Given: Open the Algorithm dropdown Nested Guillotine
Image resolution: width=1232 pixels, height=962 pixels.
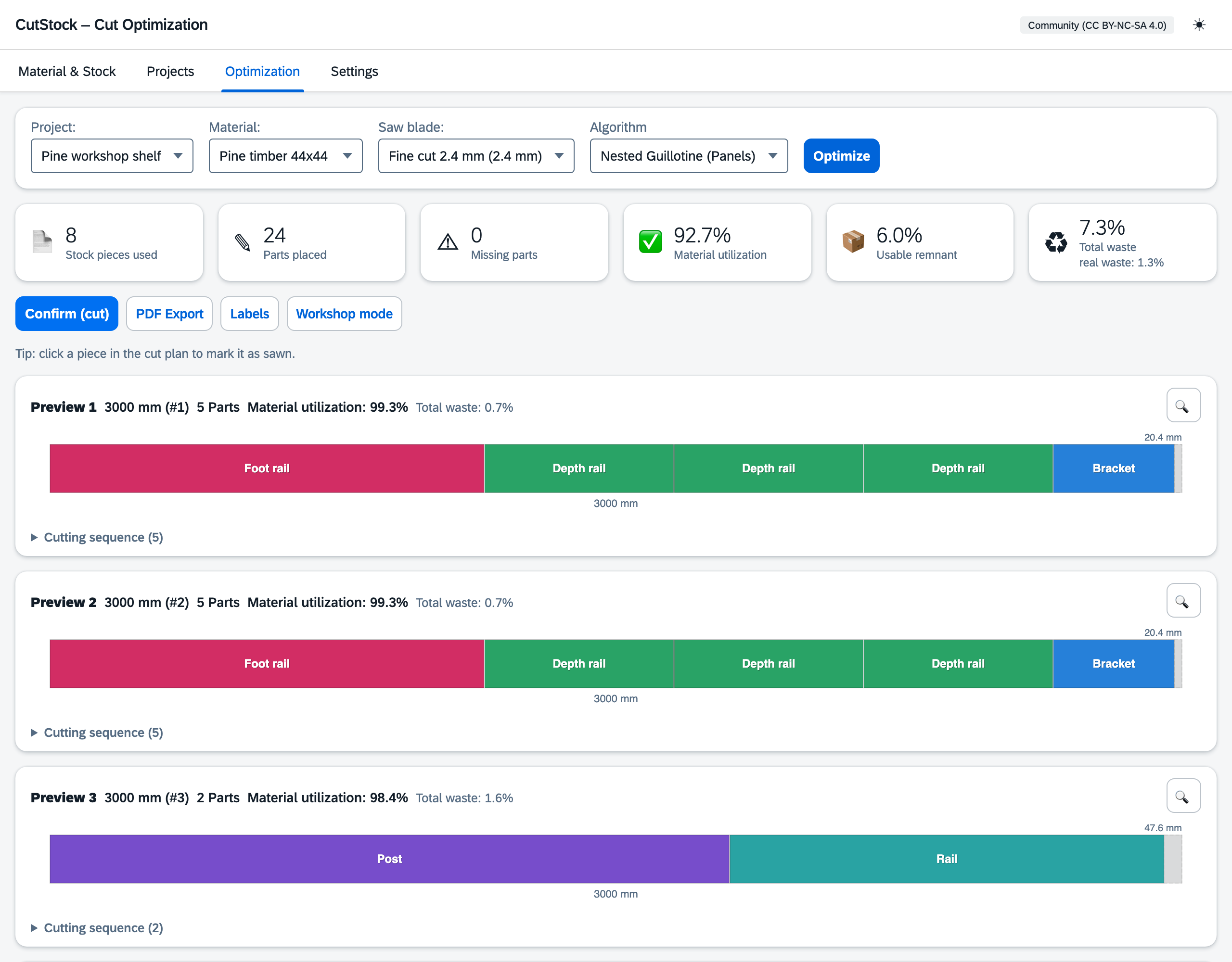Looking at the screenshot, I should (689, 156).
